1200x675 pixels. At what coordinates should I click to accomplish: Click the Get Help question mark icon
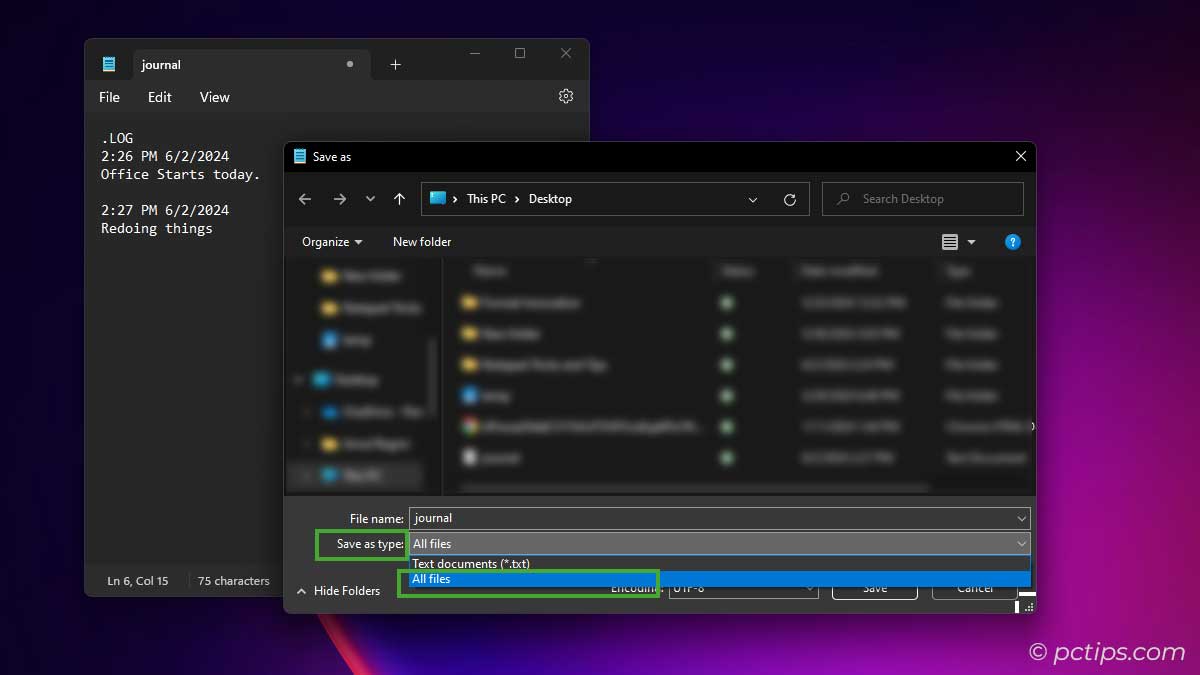1012,241
